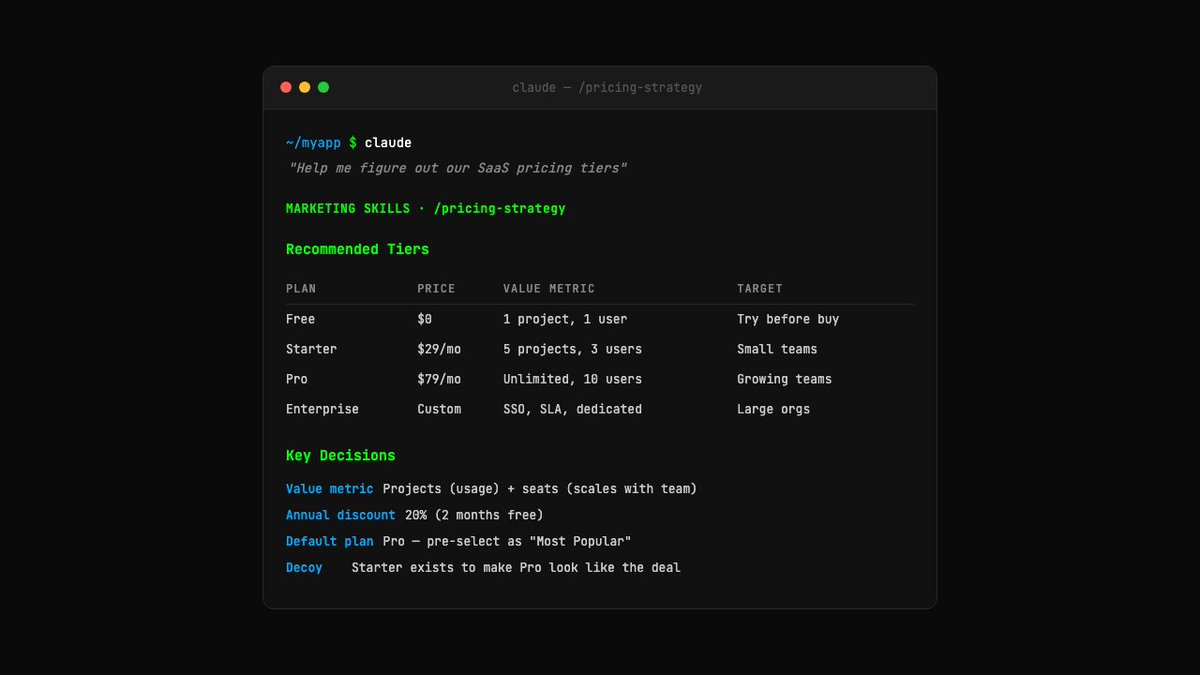This screenshot has height=675, width=1200.
Task: Click the 'PLAN' column header
Action: tap(301, 288)
